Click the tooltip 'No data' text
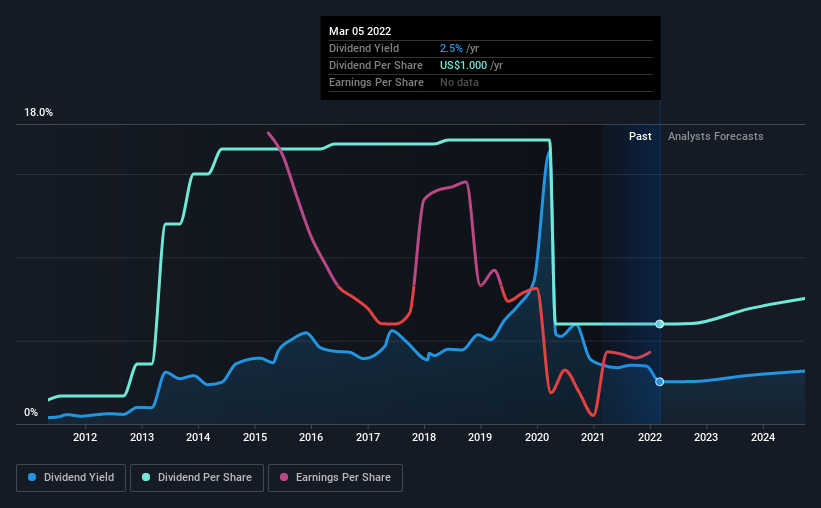This screenshot has height=508, width=821. (x=459, y=82)
